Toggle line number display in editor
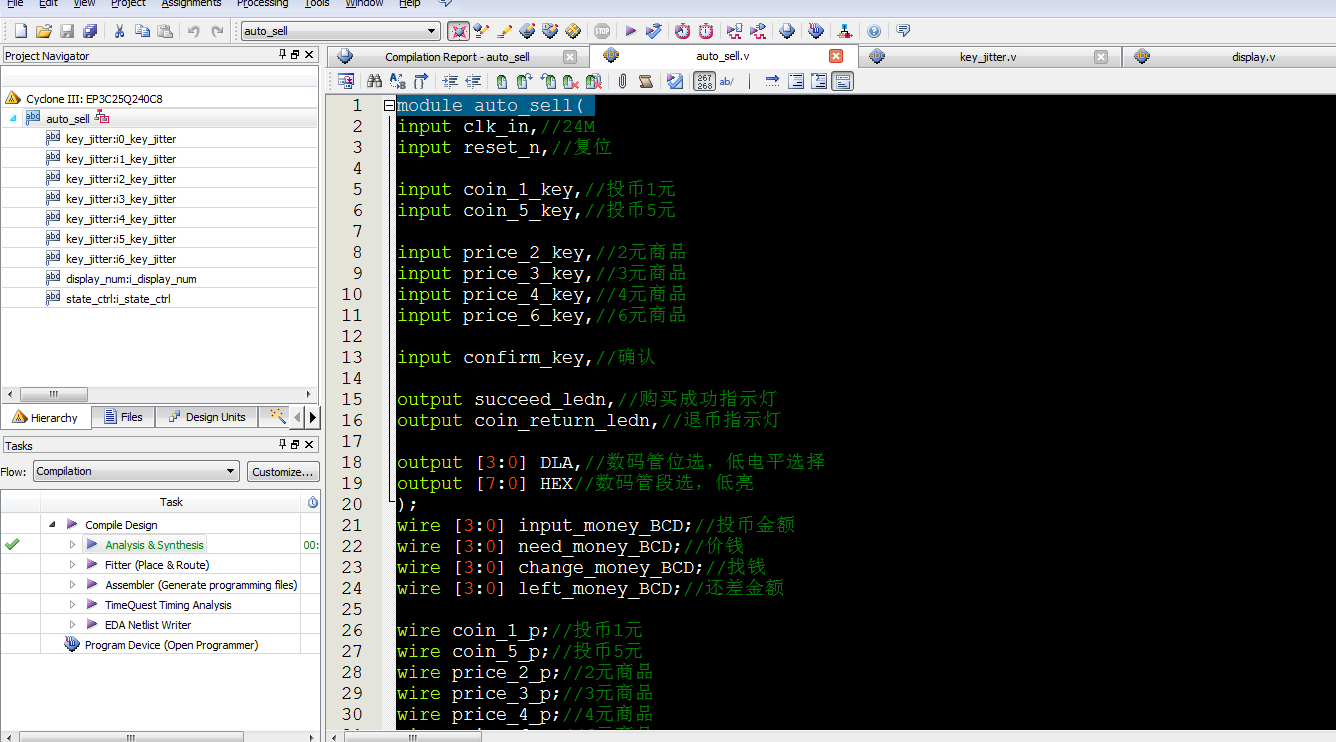This screenshot has width=1336, height=742. point(704,81)
